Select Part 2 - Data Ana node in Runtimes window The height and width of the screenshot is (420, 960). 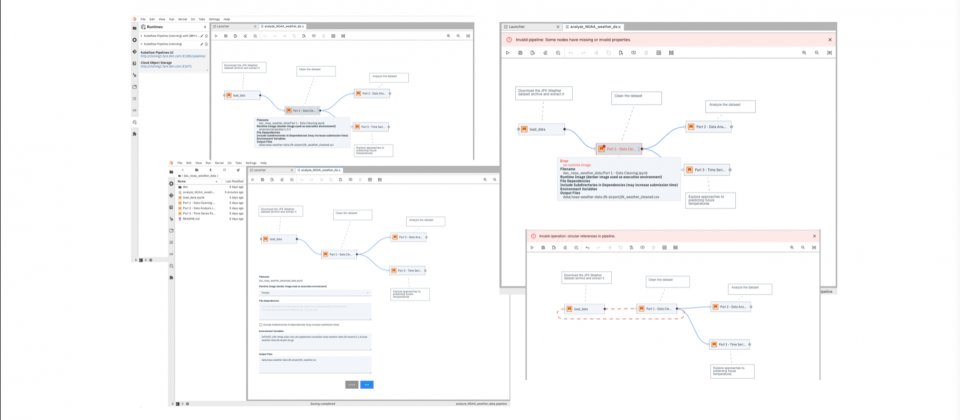pos(372,94)
